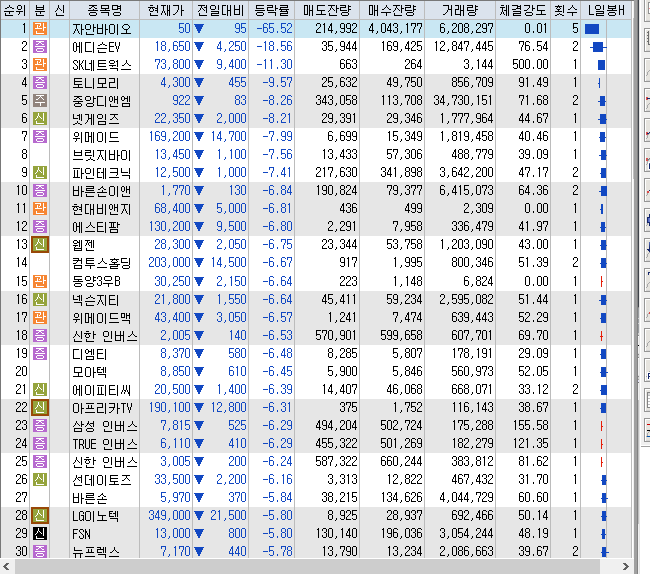650x574 pixels.
Task: Click the 증 badge for 뉴프렉스
Action: (40, 551)
